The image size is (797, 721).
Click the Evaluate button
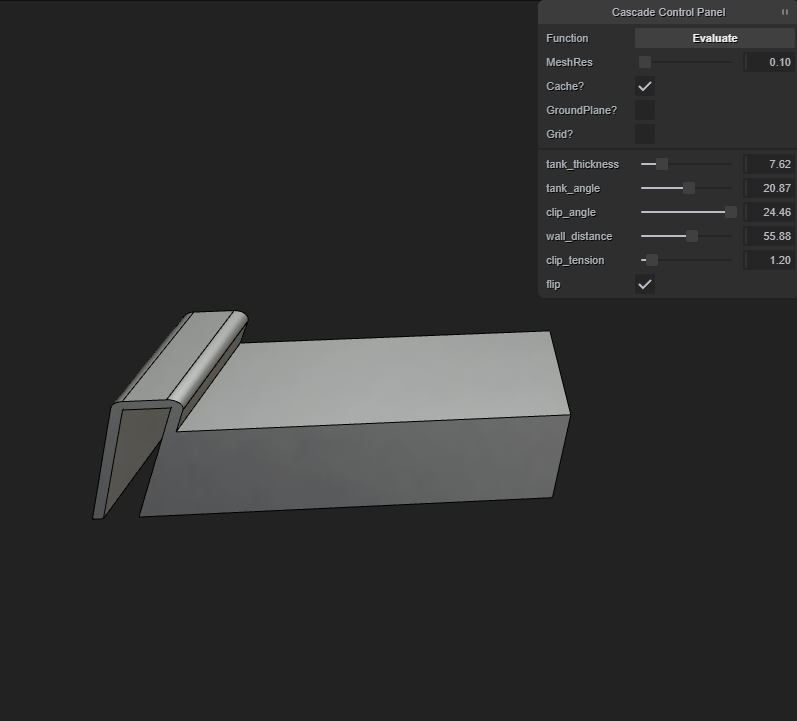[x=714, y=38]
